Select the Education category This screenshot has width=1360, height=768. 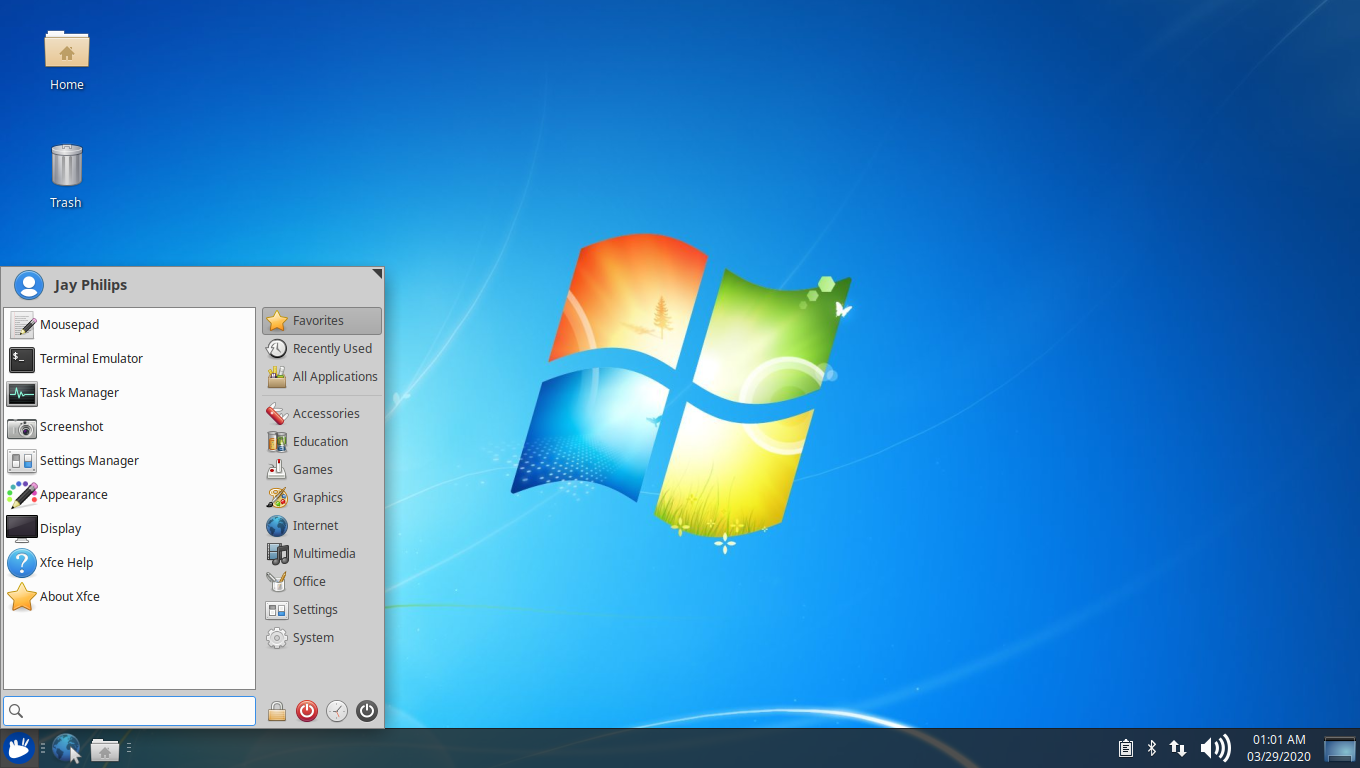point(322,442)
